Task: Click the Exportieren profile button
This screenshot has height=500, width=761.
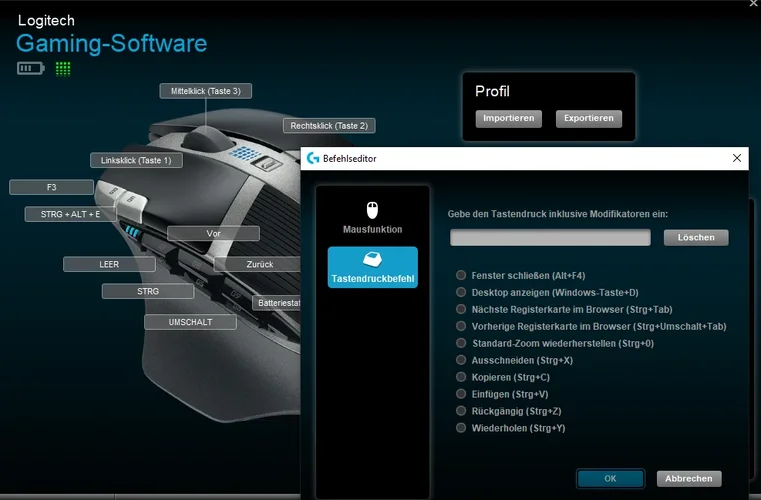Action: (x=589, y=118)
